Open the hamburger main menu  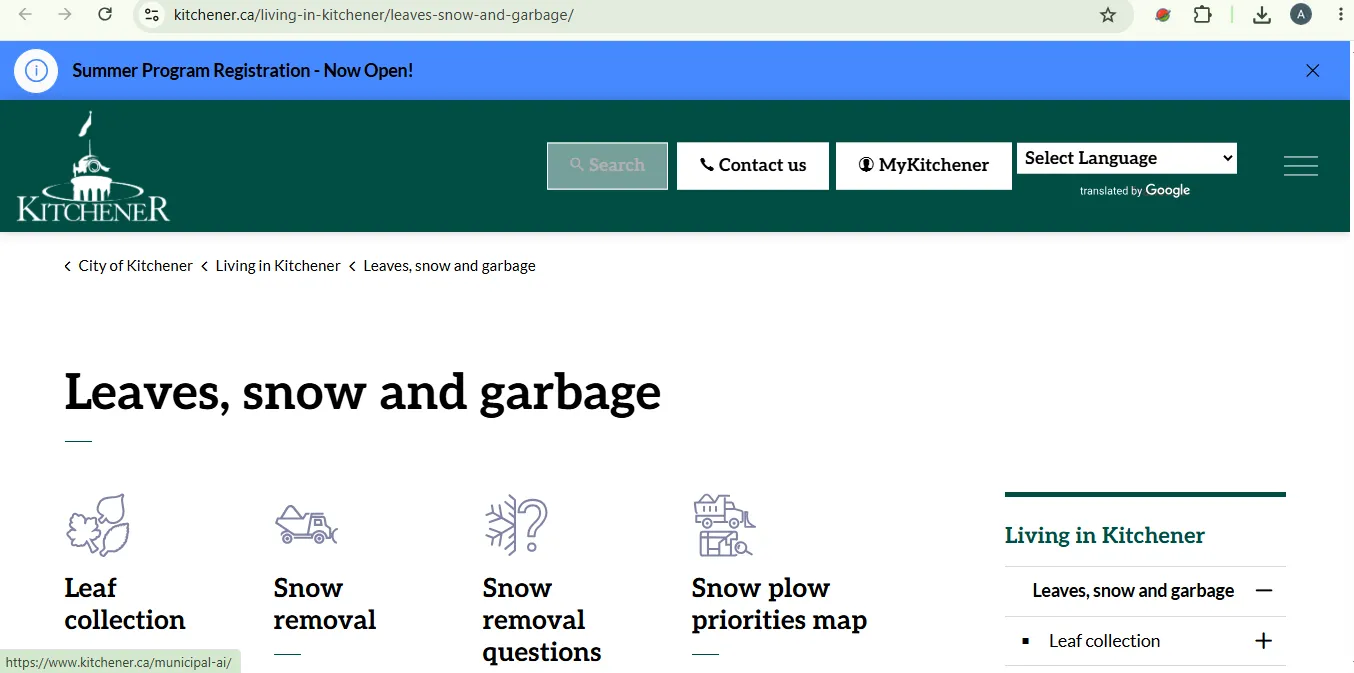coord(1301,166)
